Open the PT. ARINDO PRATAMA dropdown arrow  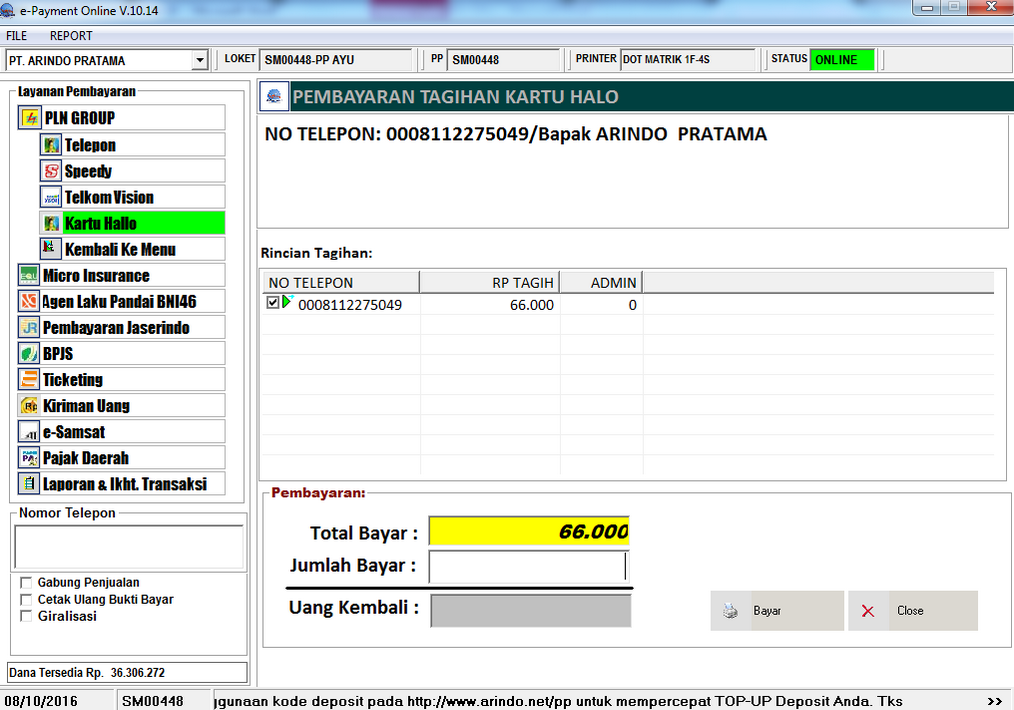200,60
